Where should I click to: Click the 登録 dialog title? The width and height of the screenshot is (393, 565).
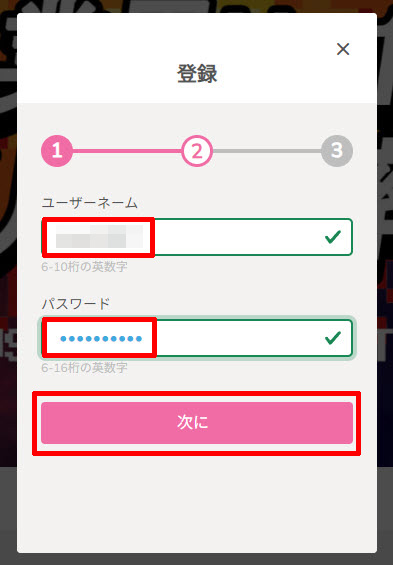tap(197, 74)
